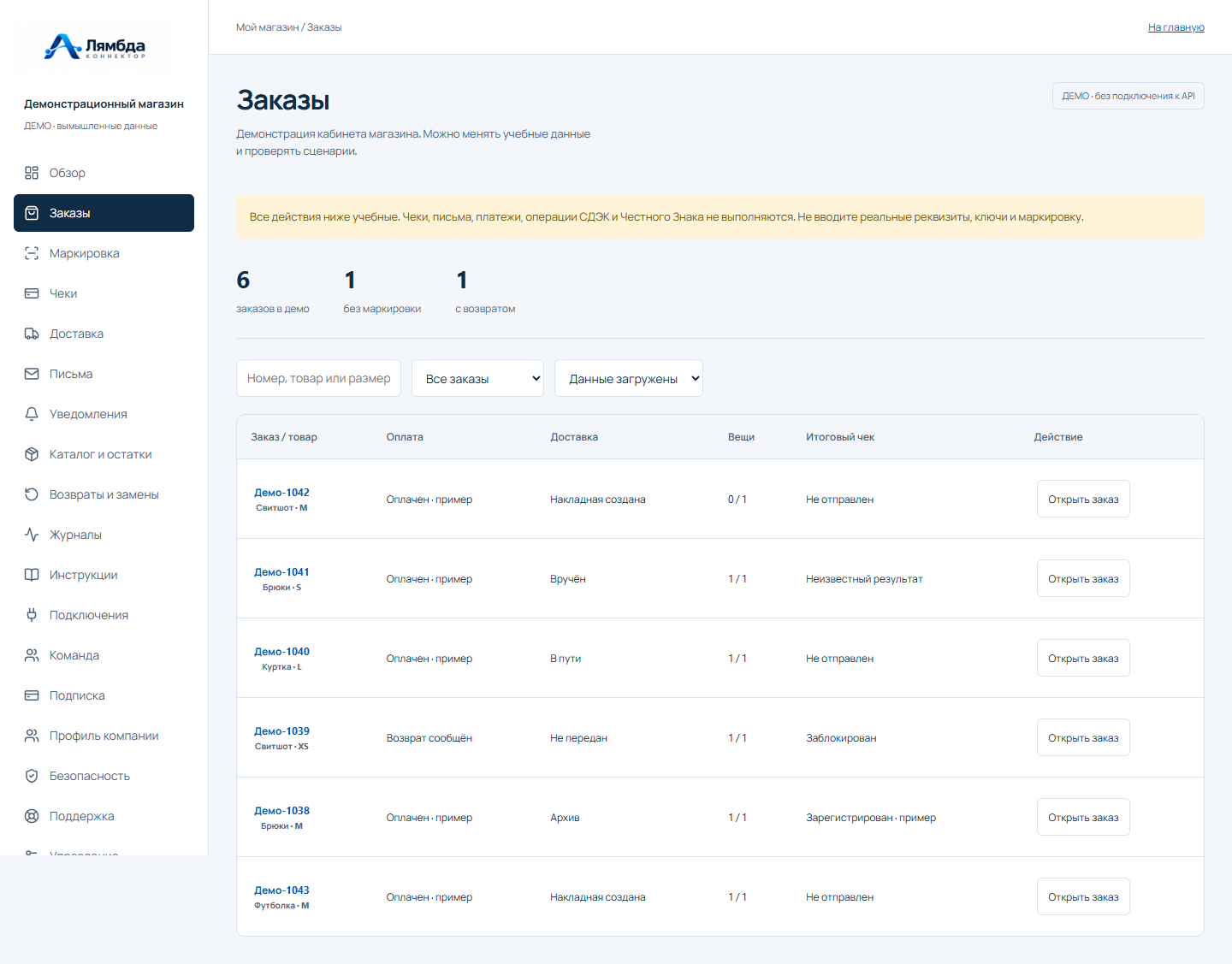Open the Все заказы filter dropdown
The height and width of the screenshot is (964, 1232).
[x=478, y=378]
